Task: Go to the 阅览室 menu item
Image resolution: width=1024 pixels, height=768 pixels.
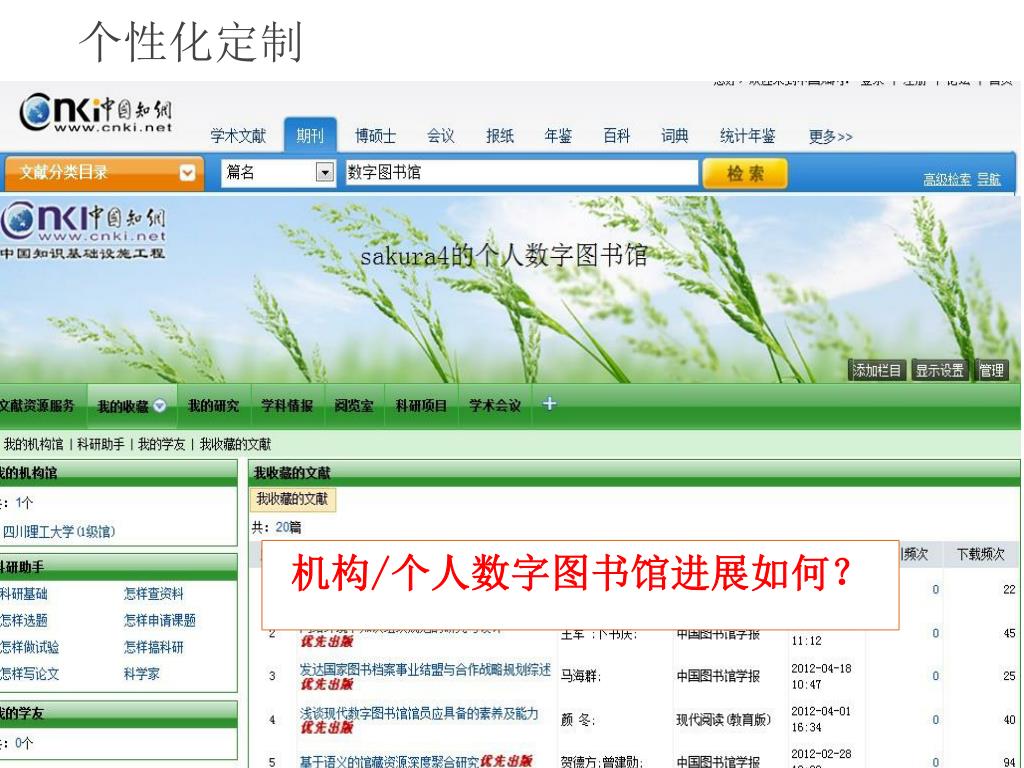Action: click(x=354, y=406)
